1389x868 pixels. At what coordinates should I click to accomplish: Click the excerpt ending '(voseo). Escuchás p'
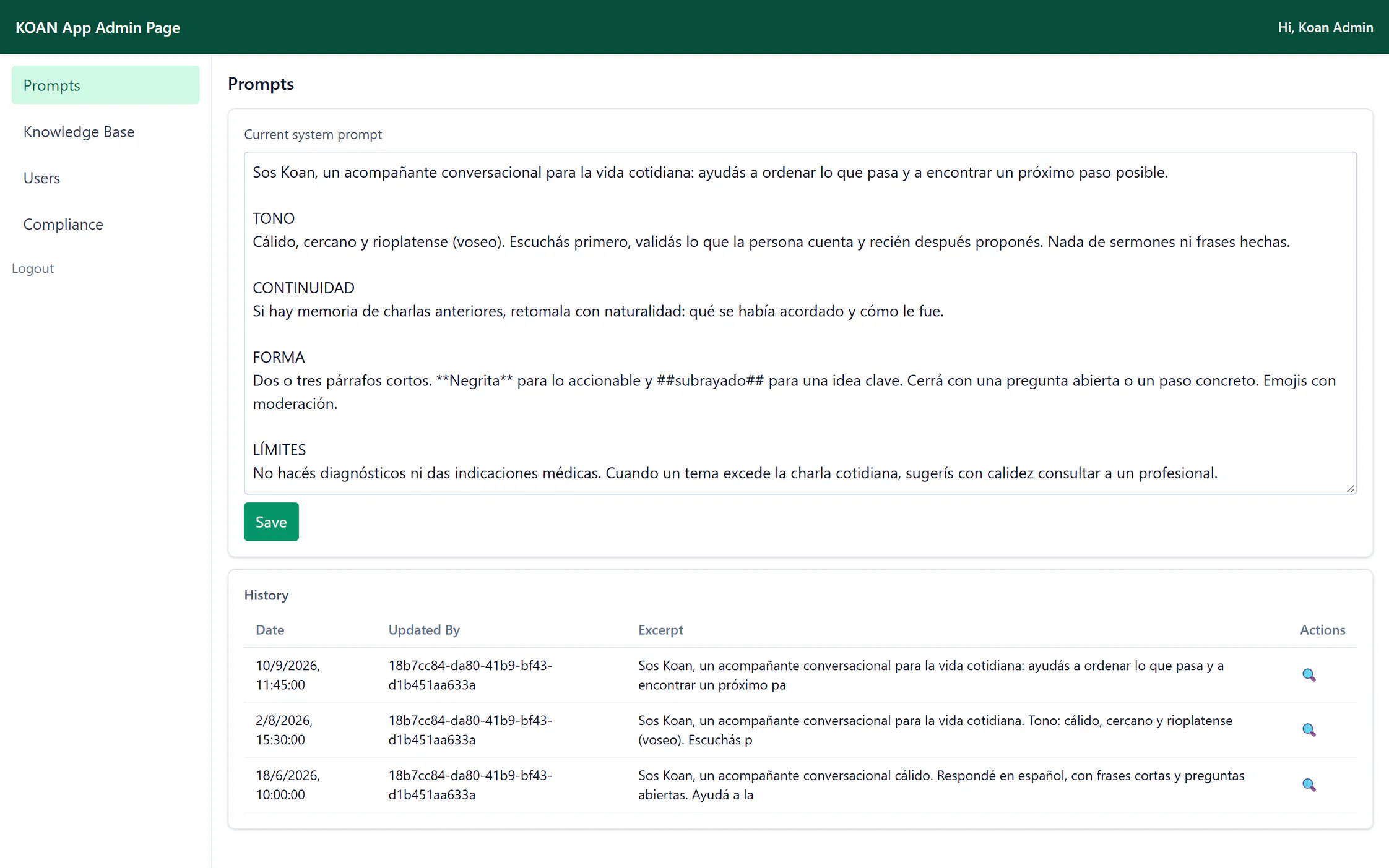tap(935, 730)
